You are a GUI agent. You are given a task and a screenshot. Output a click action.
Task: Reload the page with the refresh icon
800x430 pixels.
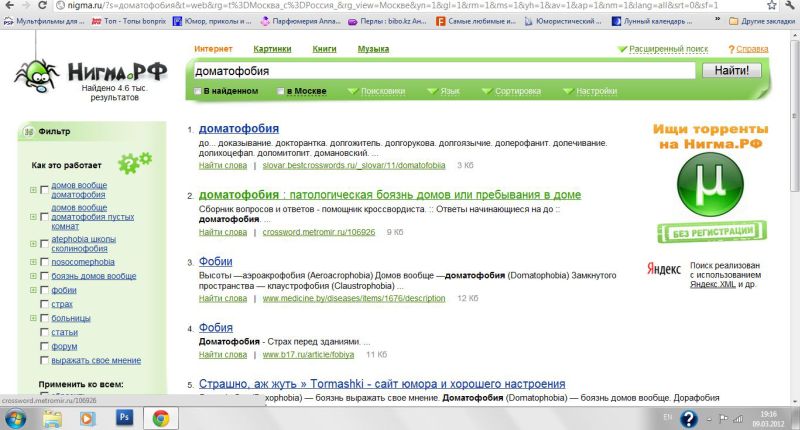tap(42, 5)
